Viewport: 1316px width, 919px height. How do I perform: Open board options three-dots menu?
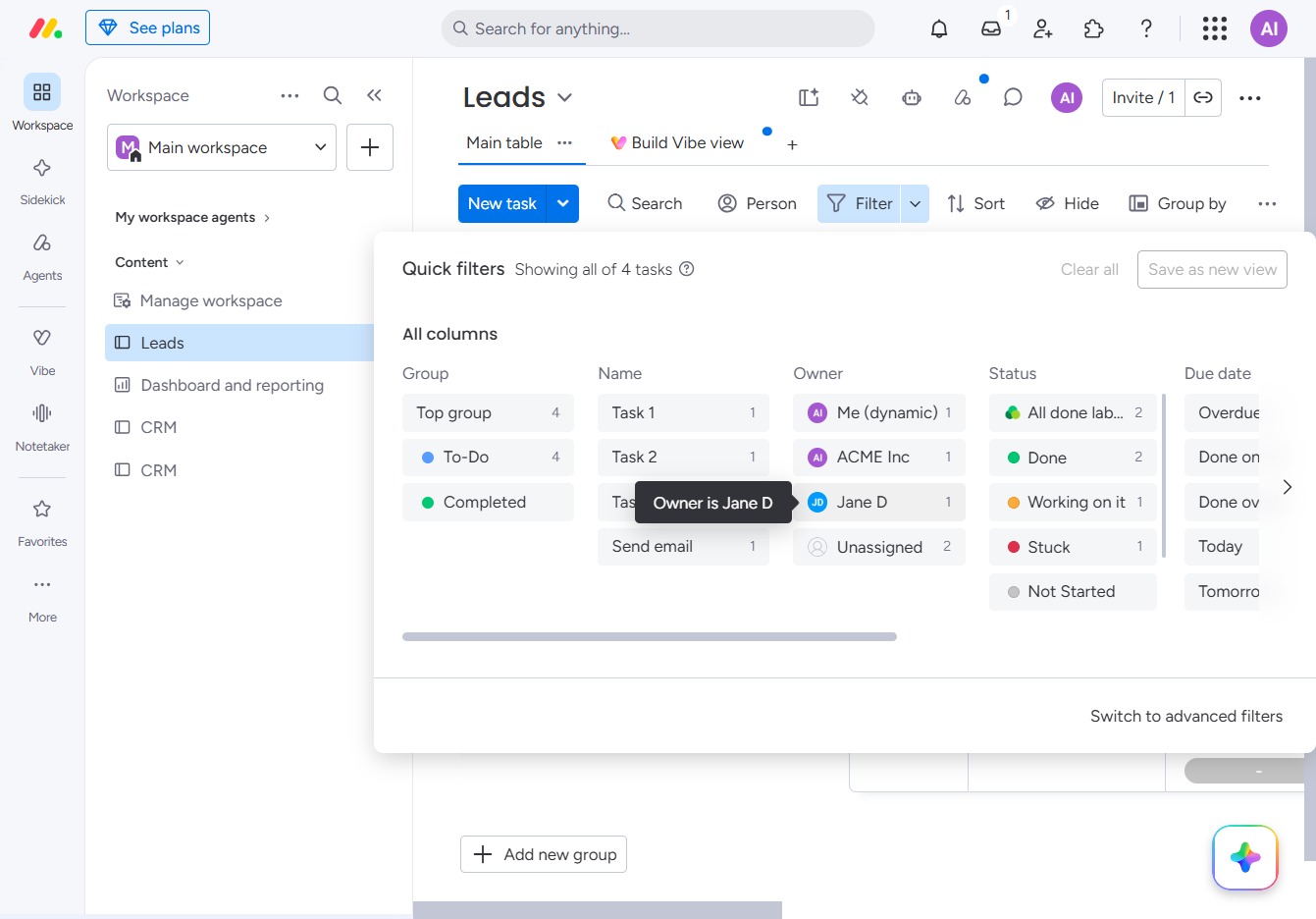tap(1250, 97)
